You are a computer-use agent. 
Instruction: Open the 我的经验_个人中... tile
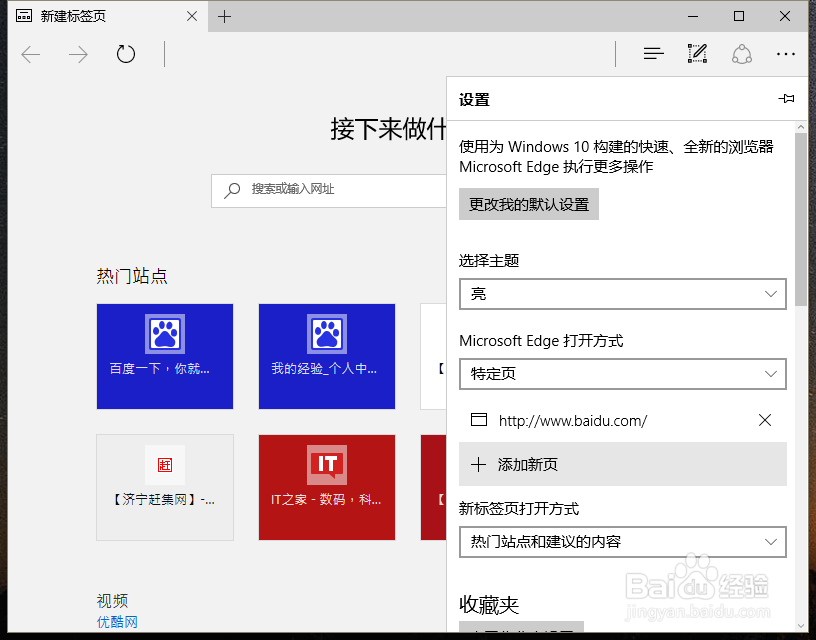(327, 356)
